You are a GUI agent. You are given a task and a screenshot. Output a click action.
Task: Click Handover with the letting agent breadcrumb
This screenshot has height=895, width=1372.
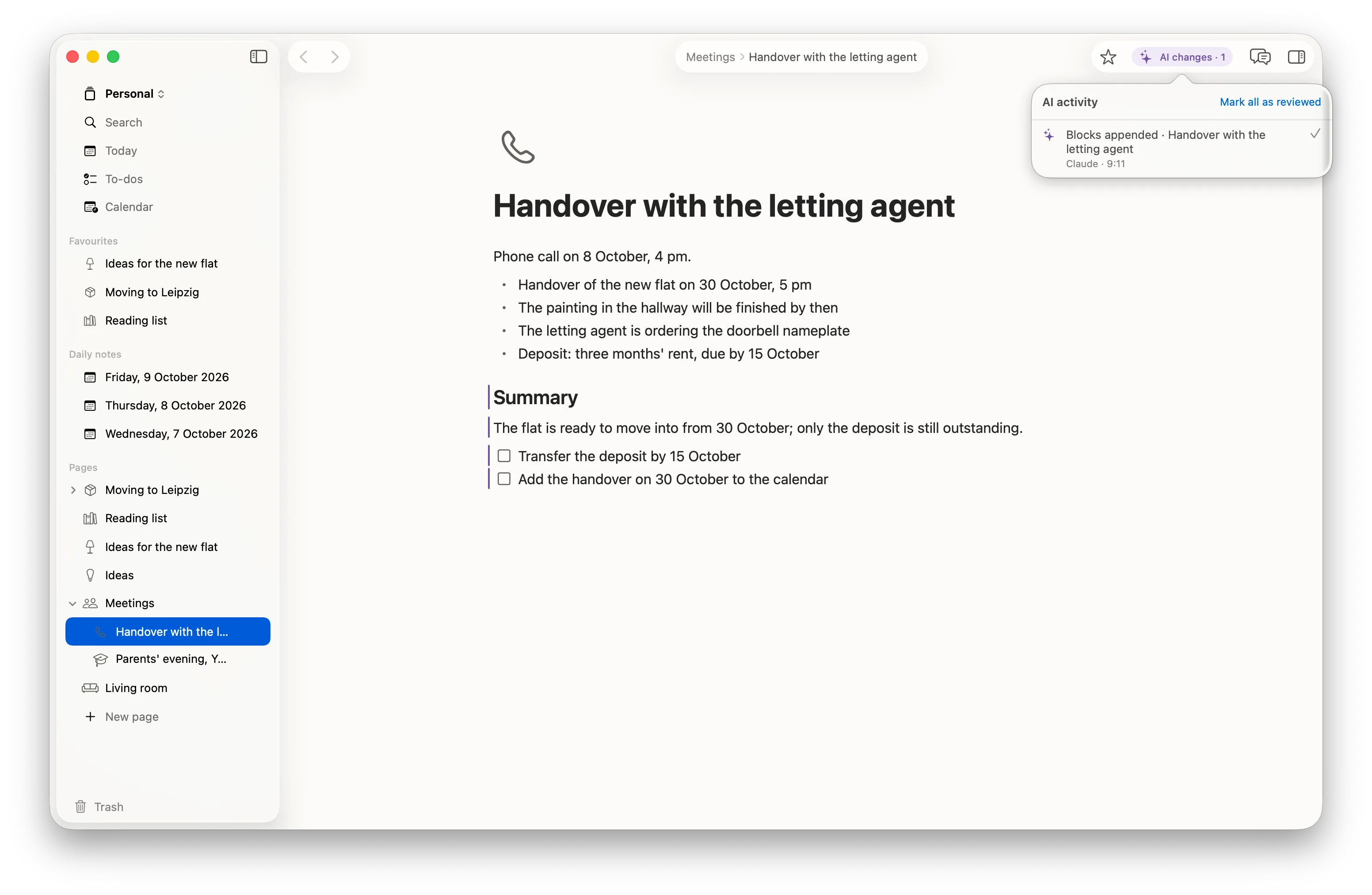(x=832, y=57)
